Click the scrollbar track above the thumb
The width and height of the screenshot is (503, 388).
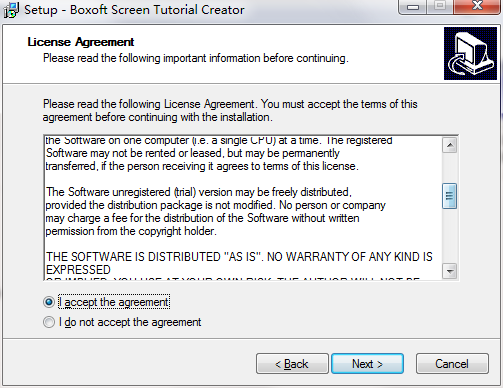tap(450, 168)
